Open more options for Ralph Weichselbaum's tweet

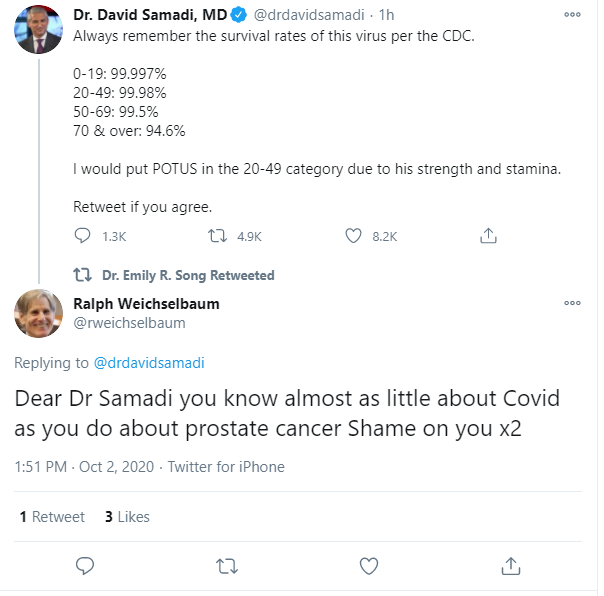572,303
